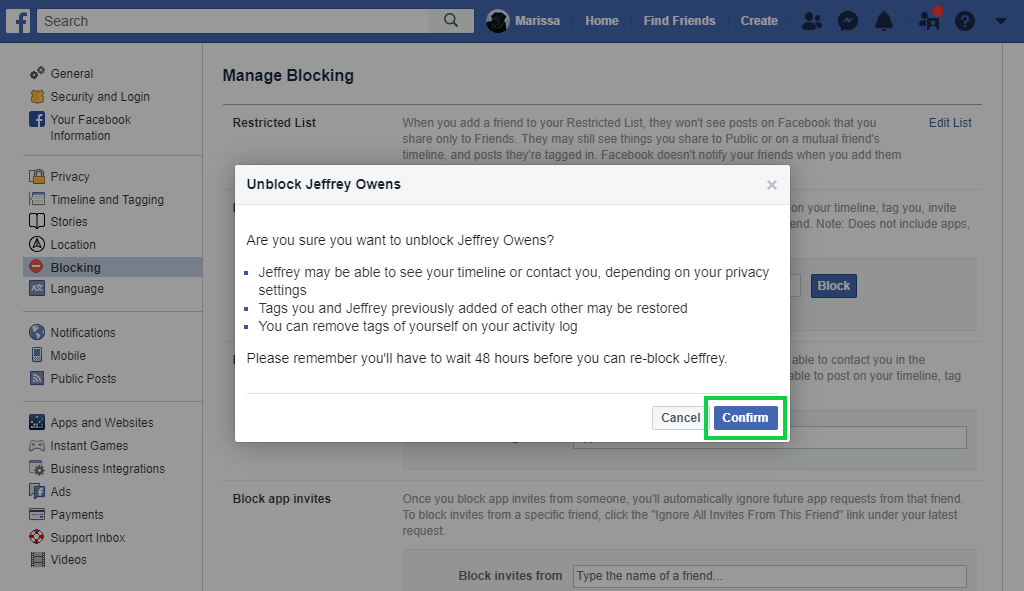This screenshot has width=1024, height=591.
Task: Click the Edit List link
Action: coord(950,123)
